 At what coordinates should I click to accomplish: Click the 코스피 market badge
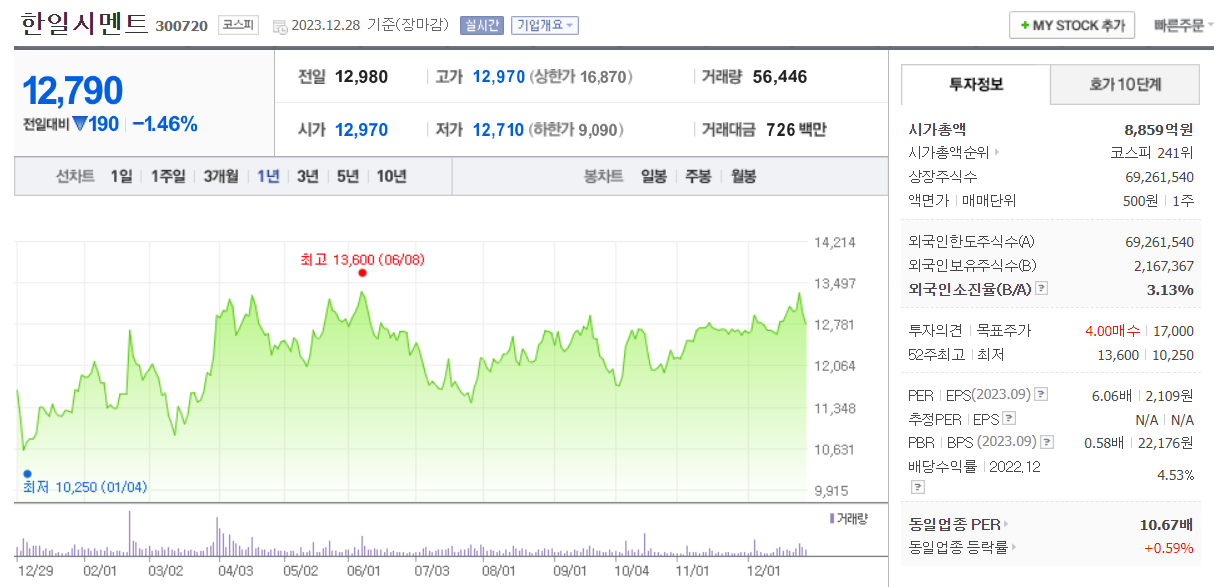tap(238, 26)
